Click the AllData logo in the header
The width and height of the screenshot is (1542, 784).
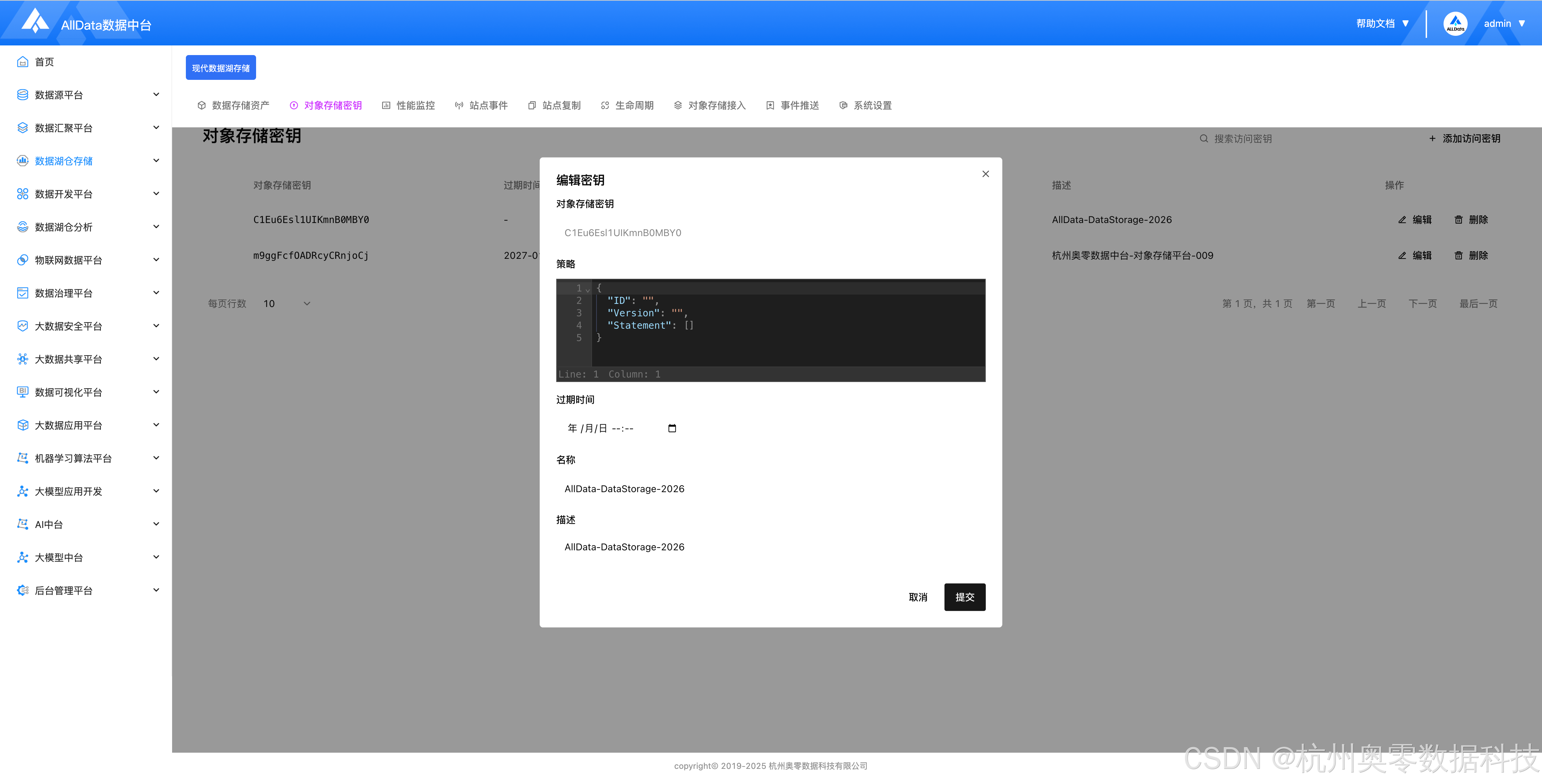tap(35, 22)
